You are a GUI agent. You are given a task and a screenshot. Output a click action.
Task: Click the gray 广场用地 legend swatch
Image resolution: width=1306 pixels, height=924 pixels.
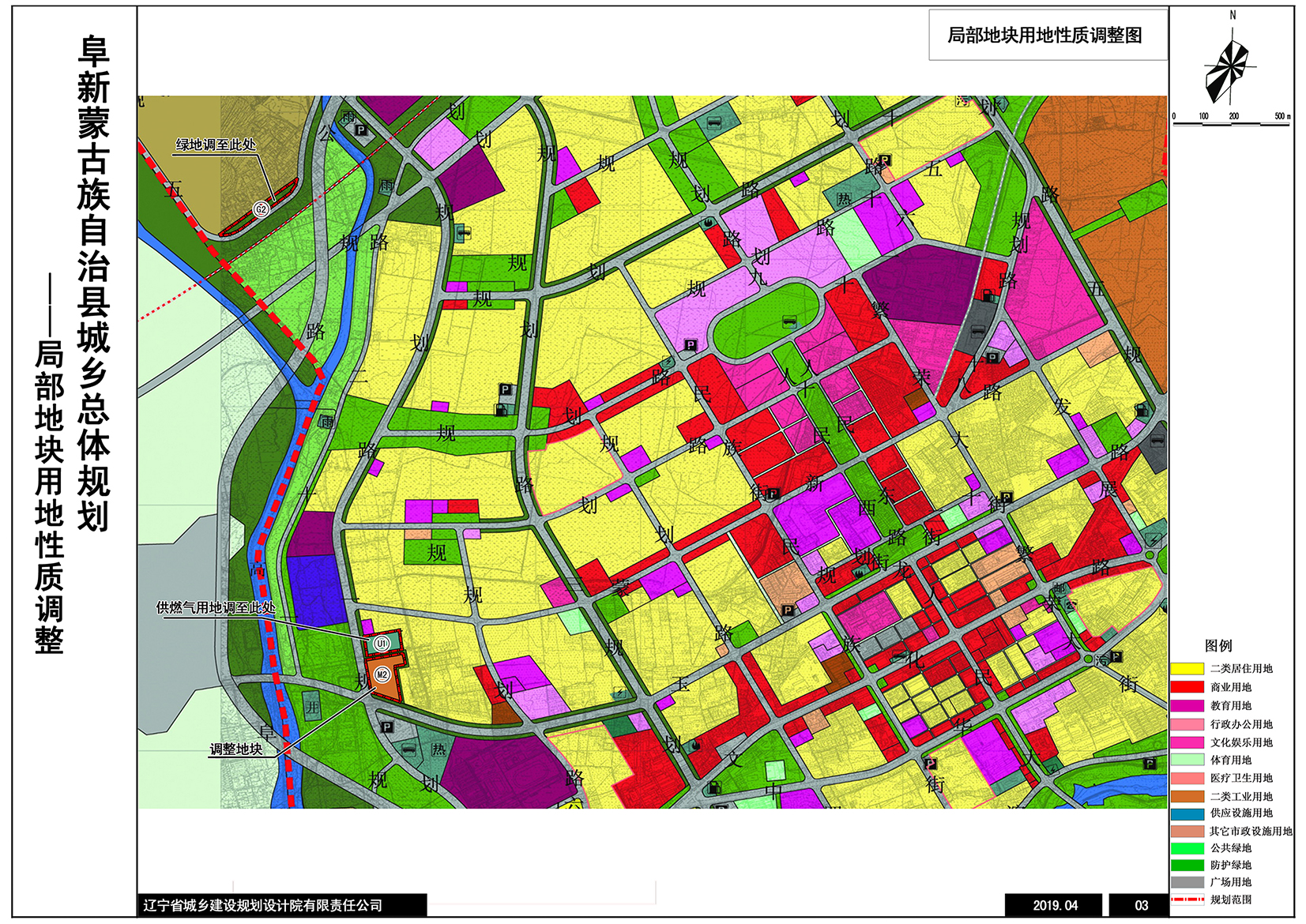coord(1187,882)
